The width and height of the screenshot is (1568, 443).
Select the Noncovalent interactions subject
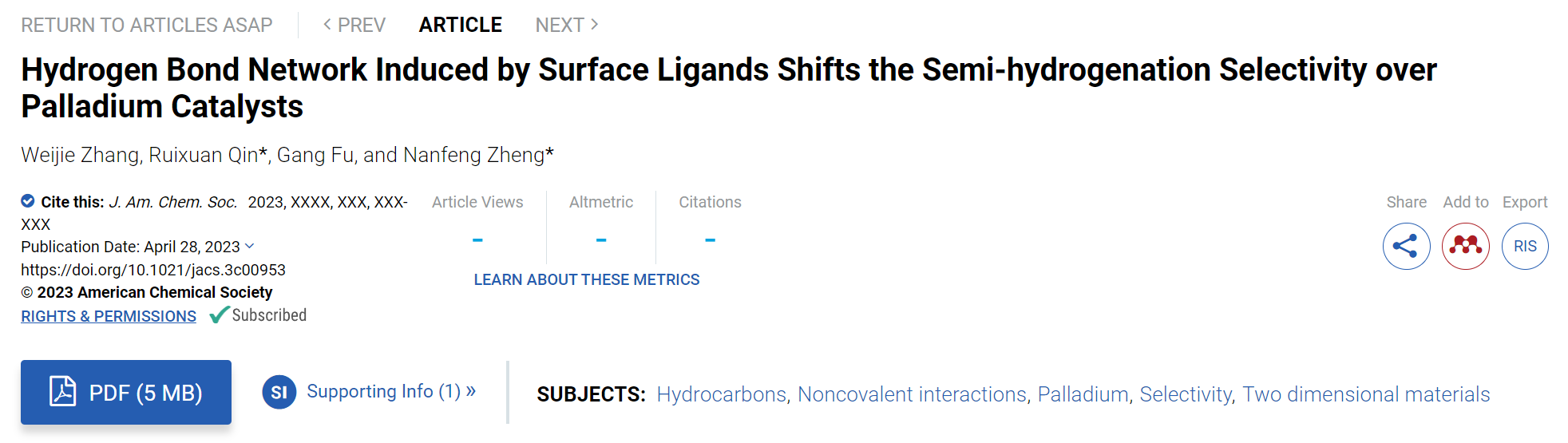click(912, 394)
